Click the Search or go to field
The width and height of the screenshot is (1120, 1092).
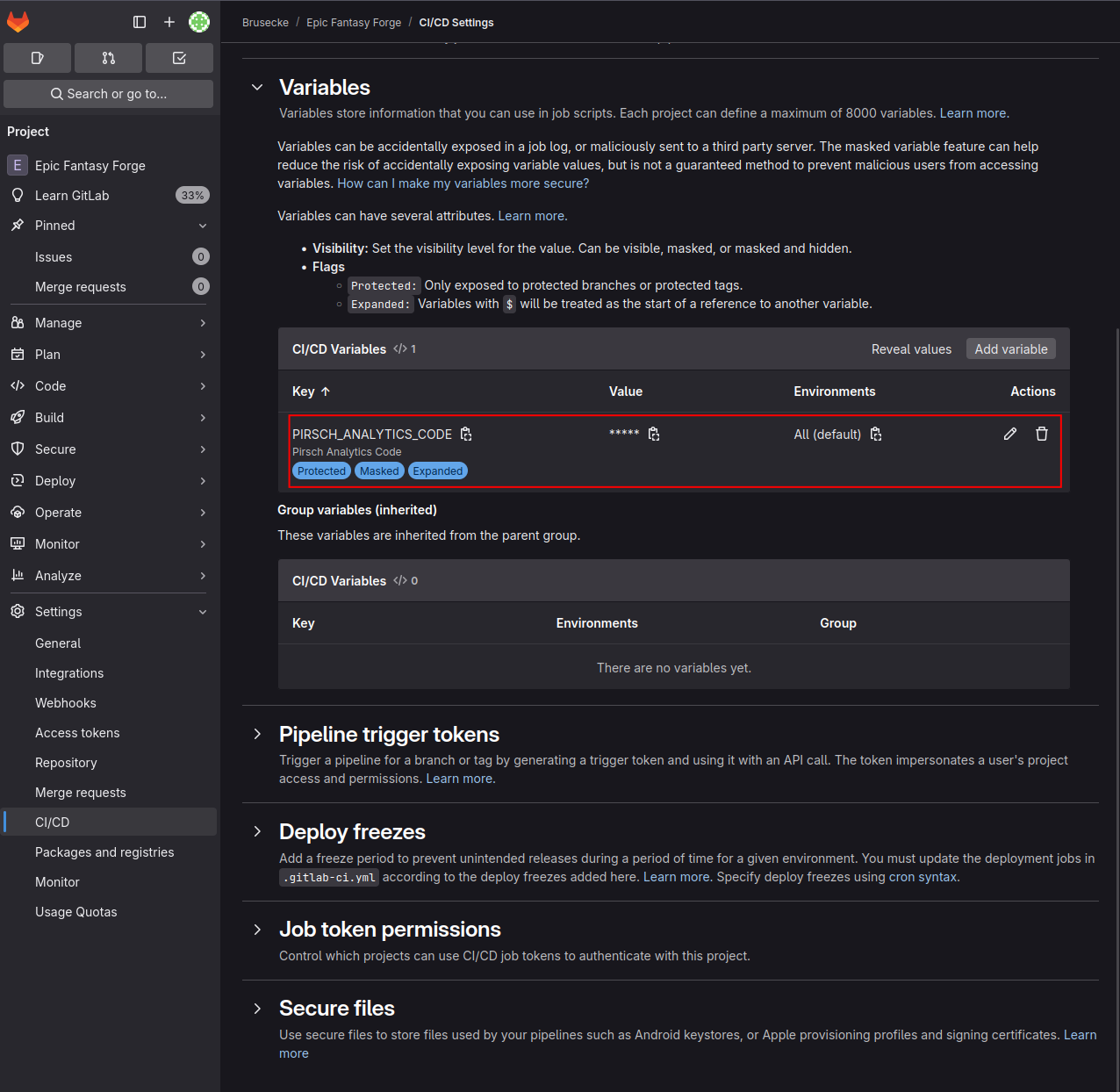tap(109, 94)
